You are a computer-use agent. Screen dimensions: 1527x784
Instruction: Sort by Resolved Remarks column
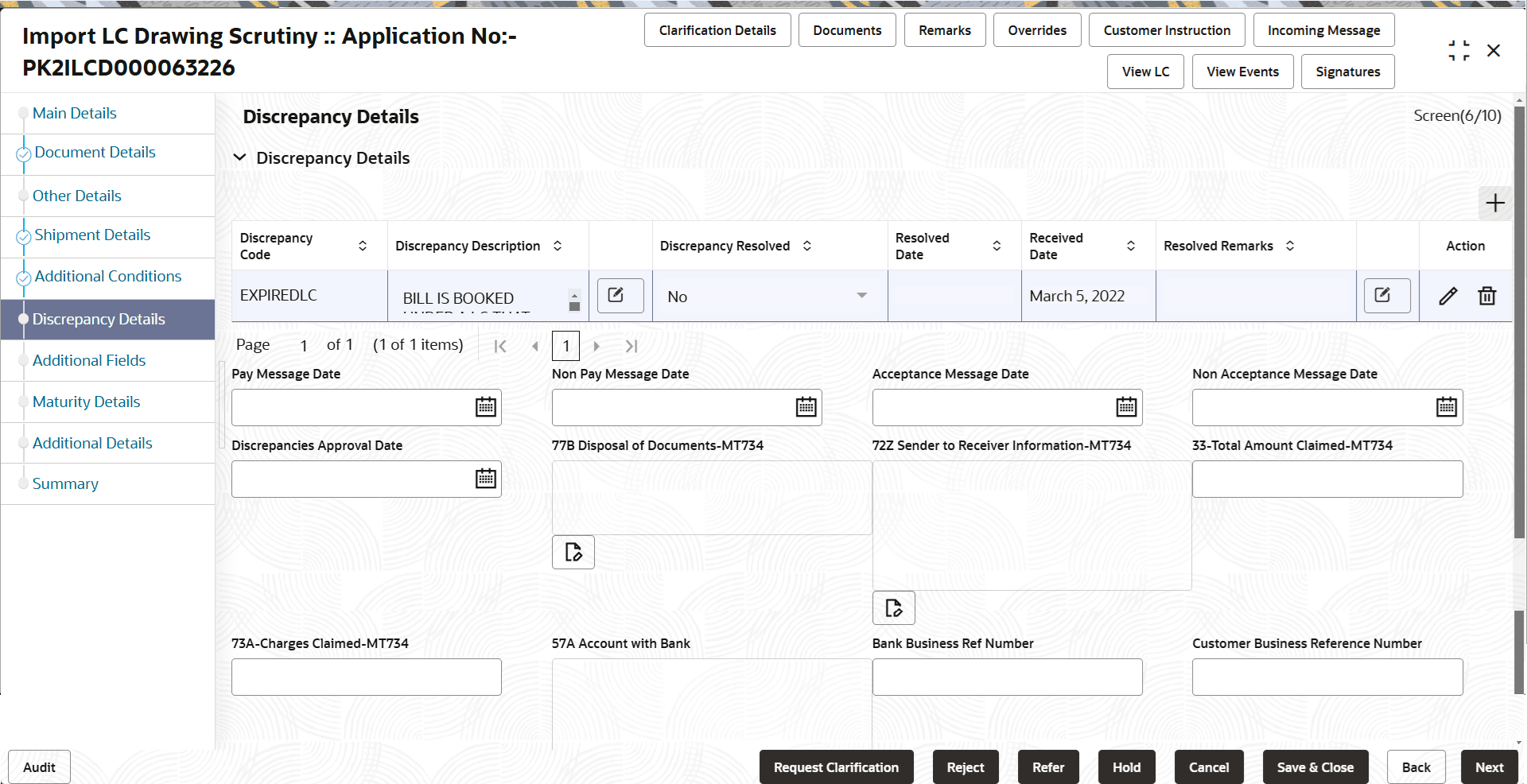(x=1290, y=246)
